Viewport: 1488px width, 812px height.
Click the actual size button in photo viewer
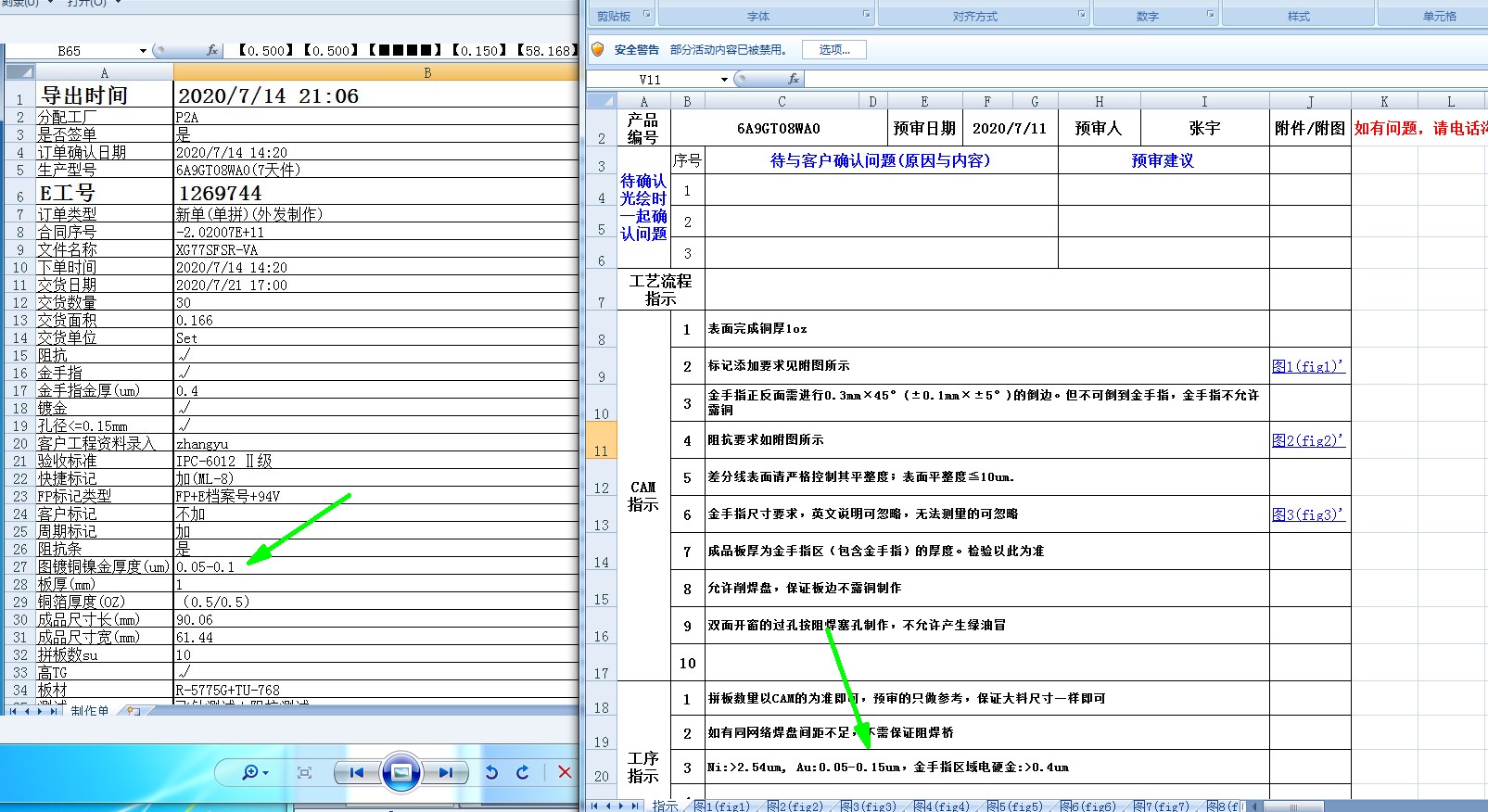pyautogui.click(x=304, y=772)
